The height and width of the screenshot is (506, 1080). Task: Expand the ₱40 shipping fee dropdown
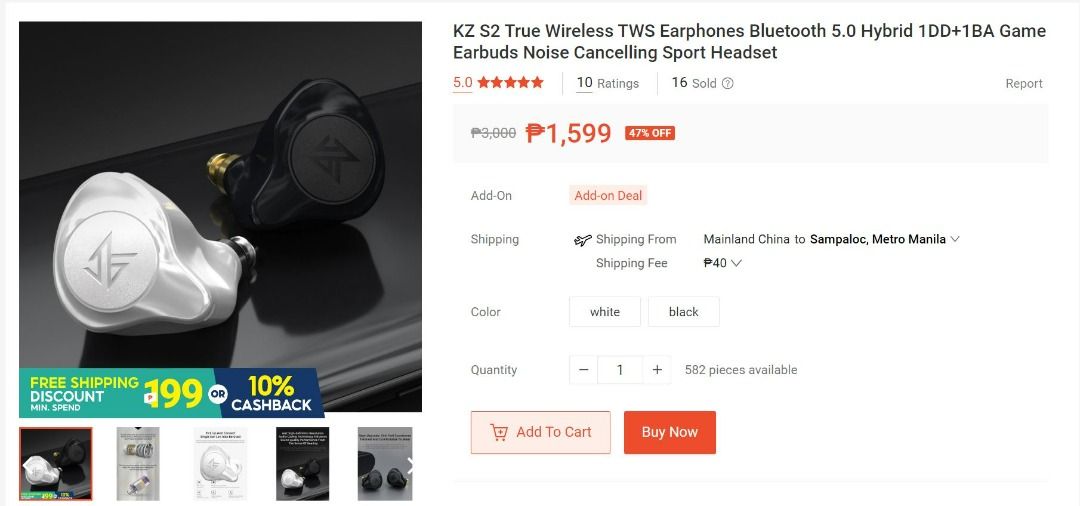pyautogui.click(x=723, y=263)
